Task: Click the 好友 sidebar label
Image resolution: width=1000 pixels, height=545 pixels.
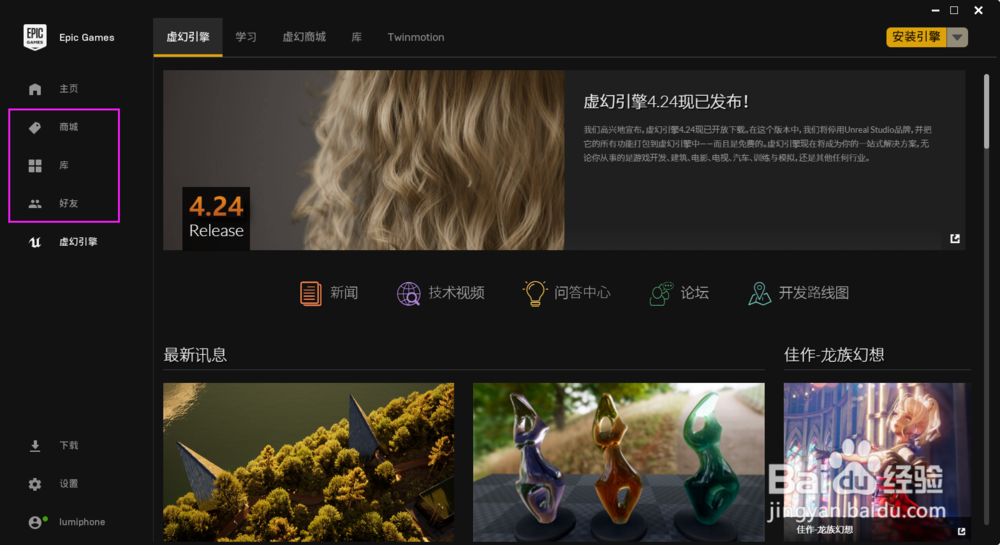Action: coord(69,203)
